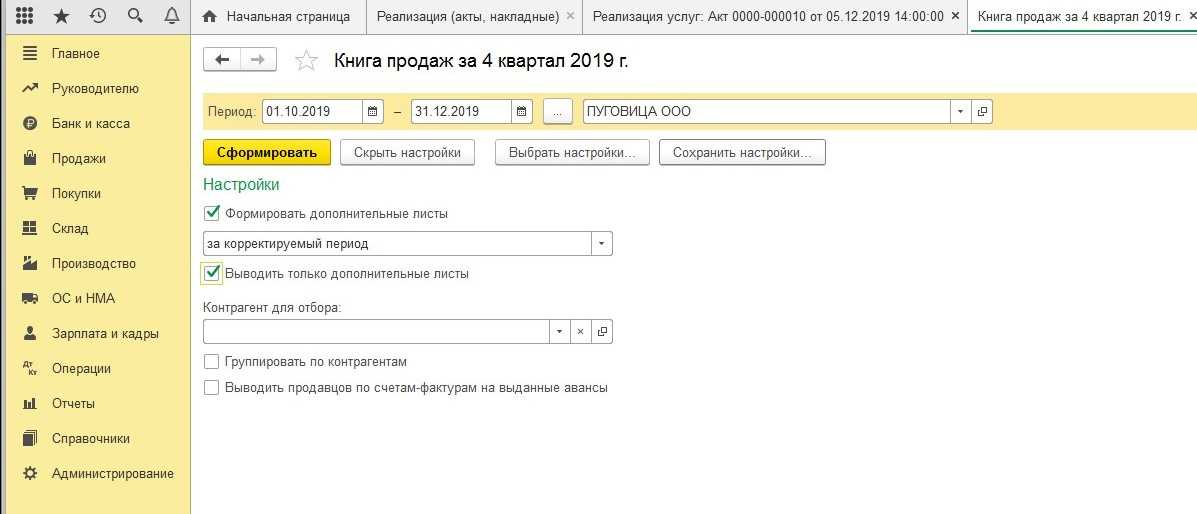Open the History clock icon
1197x514 pixels.
98,17
